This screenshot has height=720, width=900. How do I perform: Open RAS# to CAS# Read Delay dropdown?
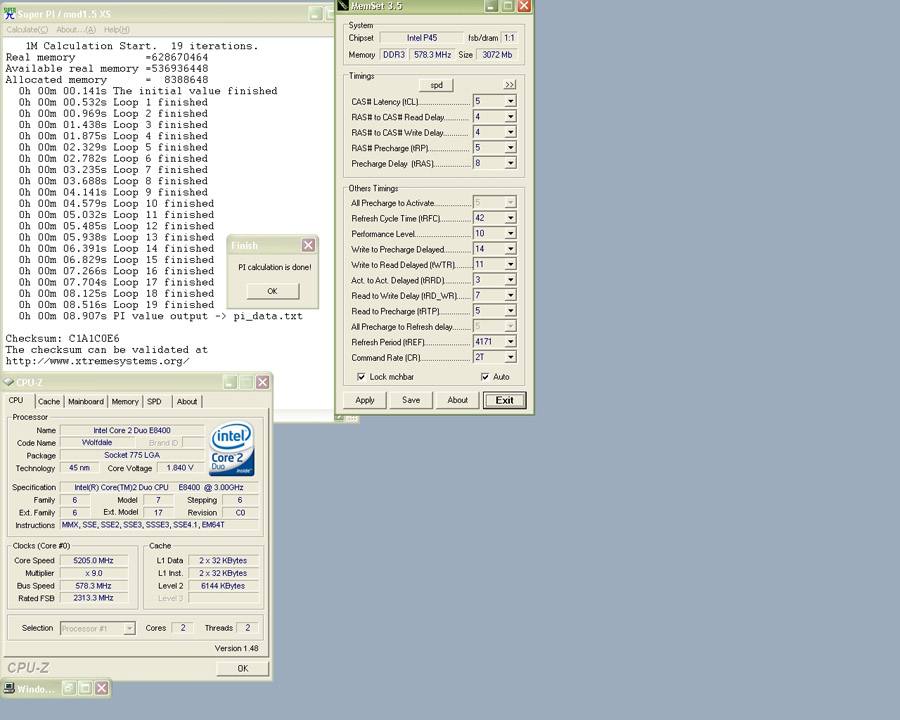click(510, 117)
